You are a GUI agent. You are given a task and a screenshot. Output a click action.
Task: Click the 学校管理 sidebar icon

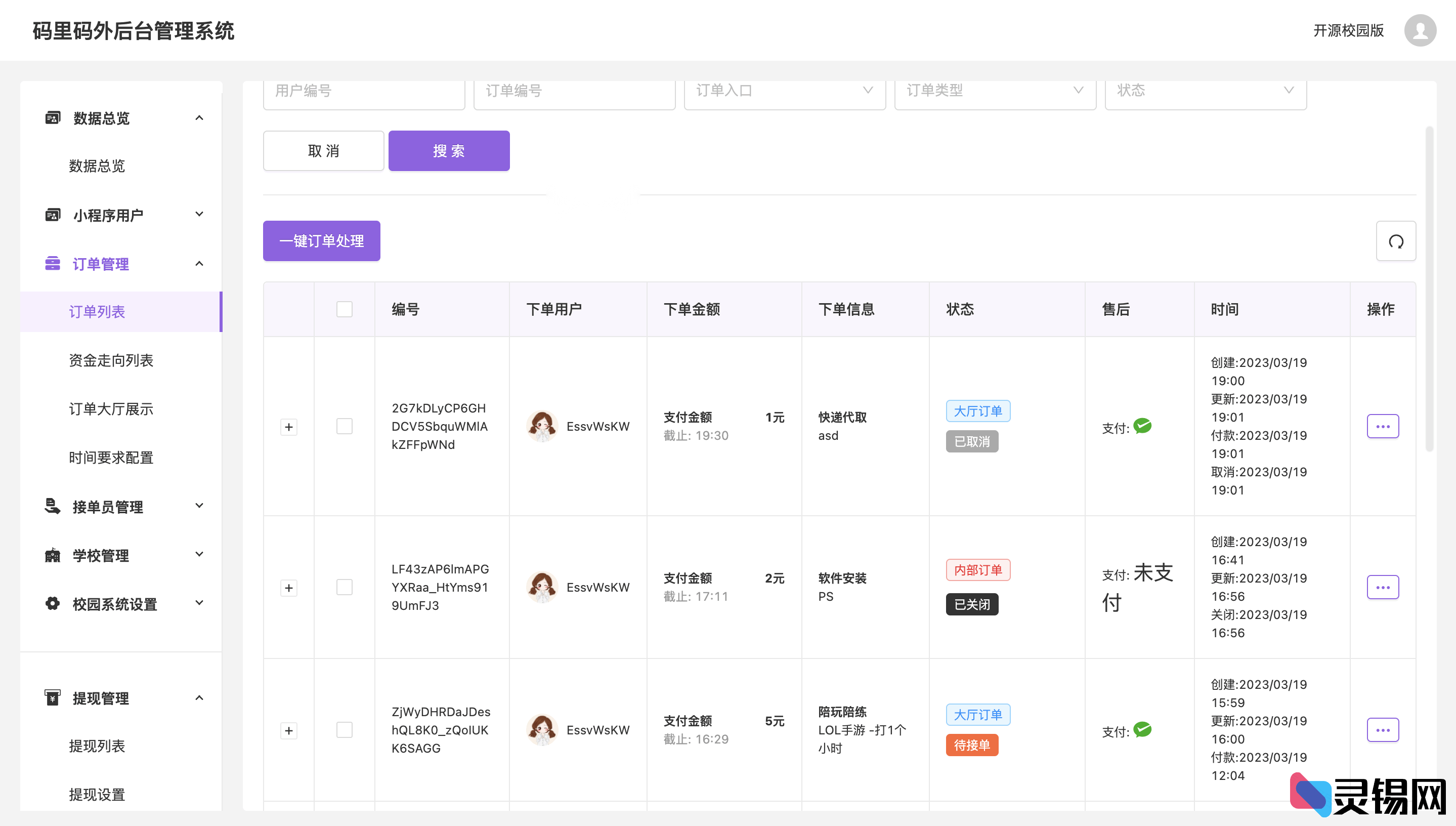click(52, 554)
